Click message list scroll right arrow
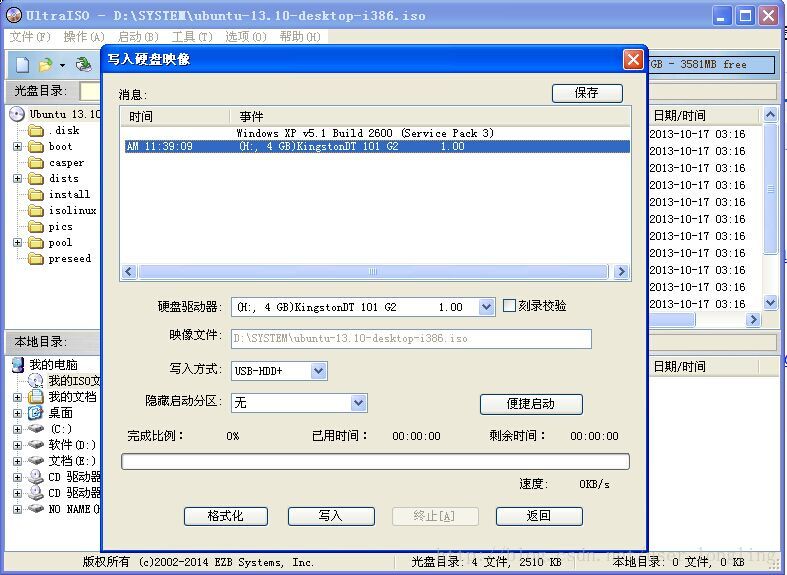787x575 pixels. coord(621,272)
